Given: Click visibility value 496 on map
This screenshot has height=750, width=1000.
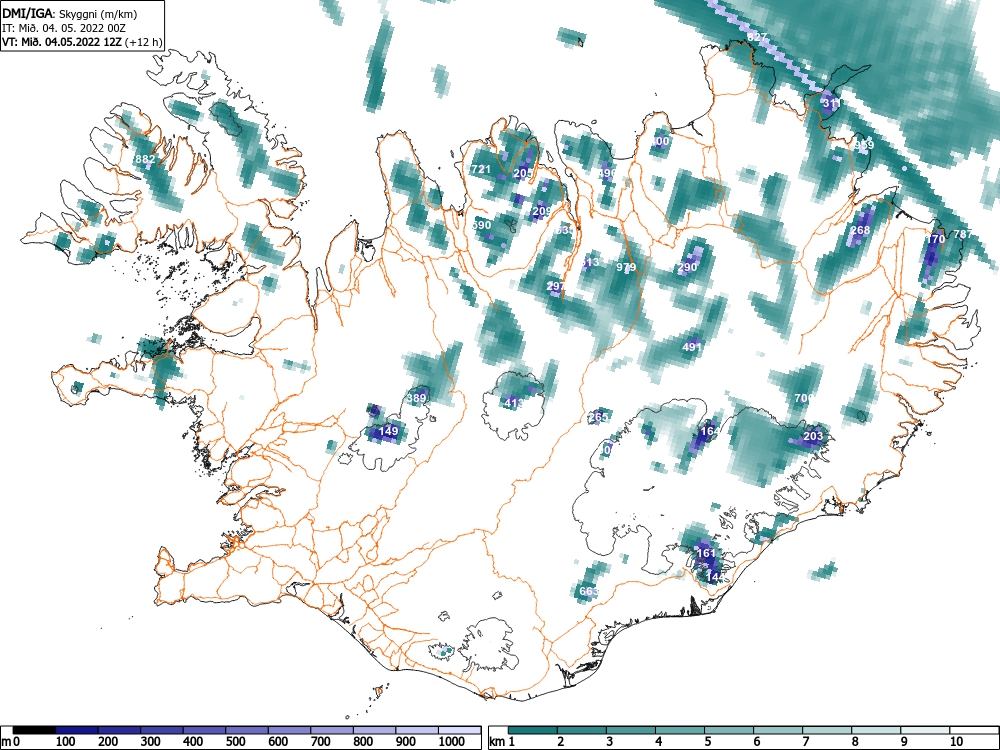Looking at the screenshot, I should tap(607, 173).
